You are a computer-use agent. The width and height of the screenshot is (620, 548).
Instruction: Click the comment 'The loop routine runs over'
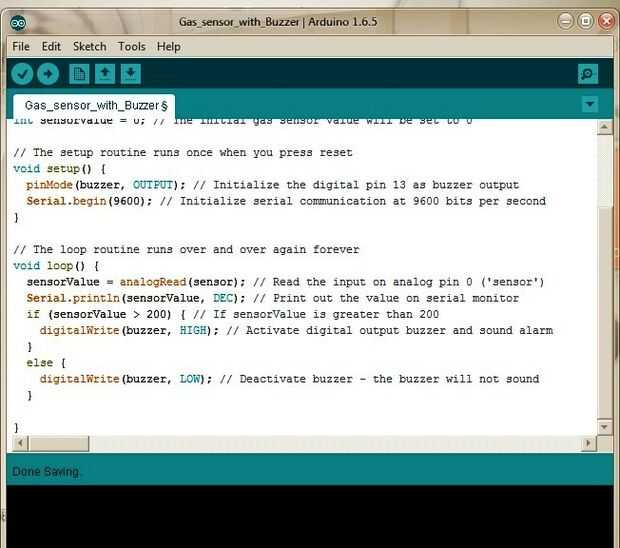119,249
